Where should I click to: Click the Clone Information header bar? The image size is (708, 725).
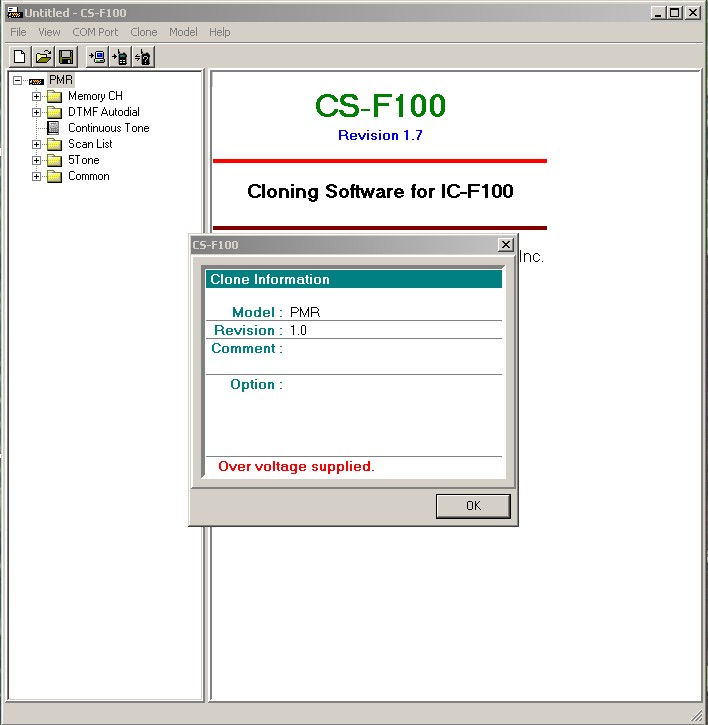pyautogui.click(x=354, y=279)
